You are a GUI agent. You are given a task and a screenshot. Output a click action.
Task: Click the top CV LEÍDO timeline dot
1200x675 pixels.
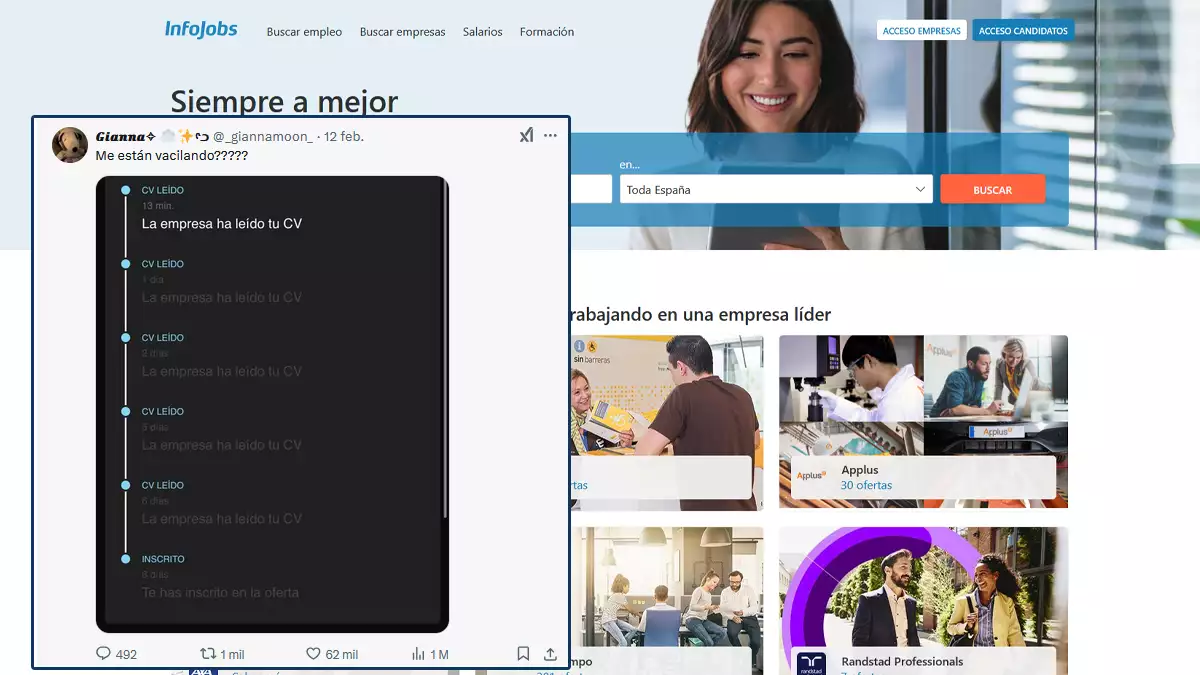(x=125, y=190)
